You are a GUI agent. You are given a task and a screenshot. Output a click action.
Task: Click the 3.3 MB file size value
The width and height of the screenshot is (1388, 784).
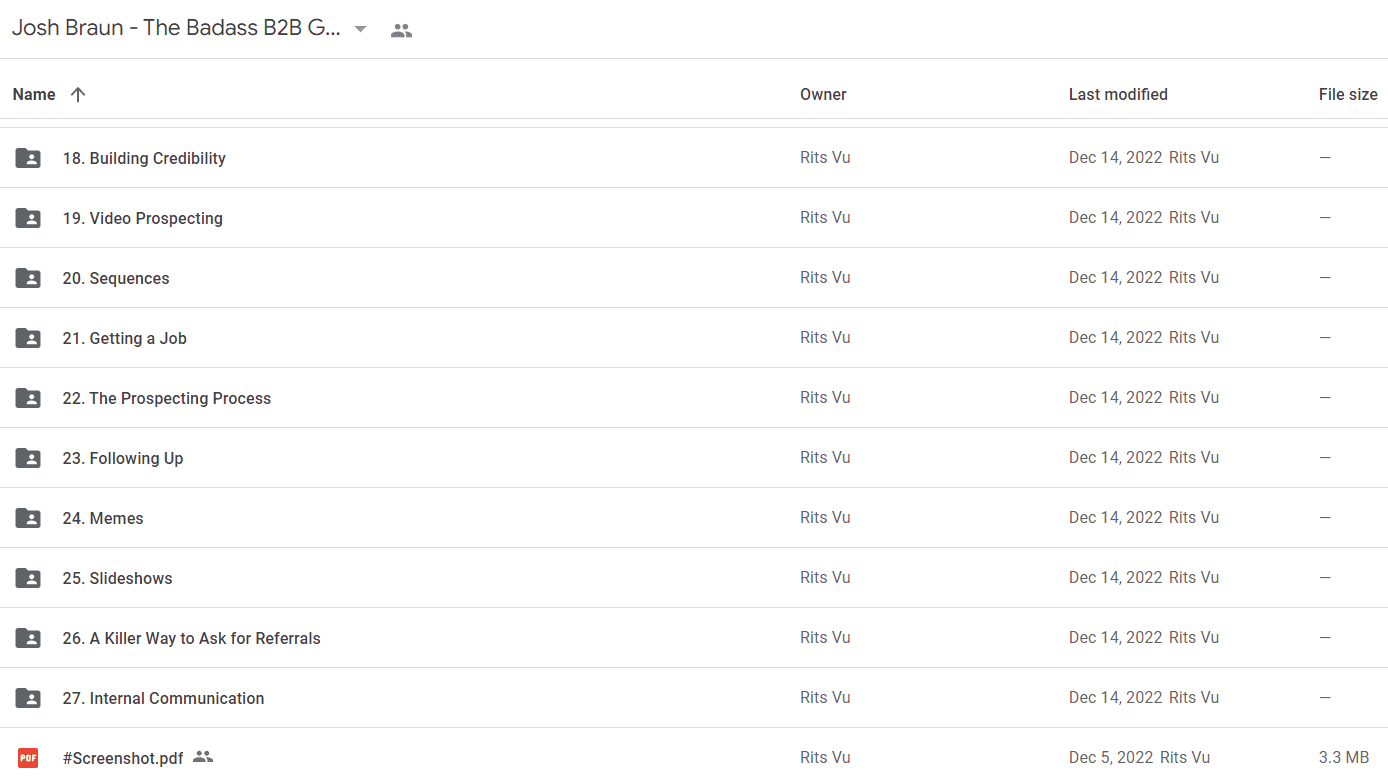[x=1344, y=757]
